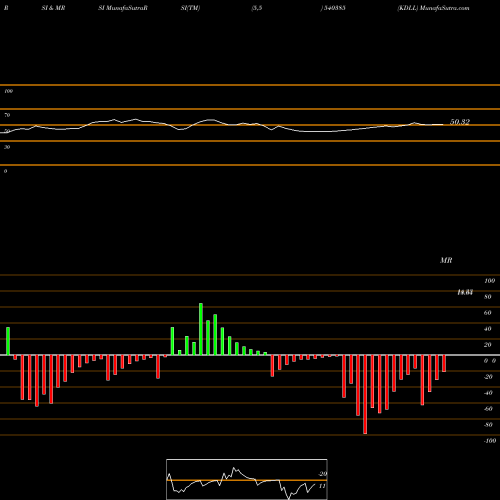Click the MR axis label -20
Viewport: 500px width, 500px height.
tap(488, 377)
